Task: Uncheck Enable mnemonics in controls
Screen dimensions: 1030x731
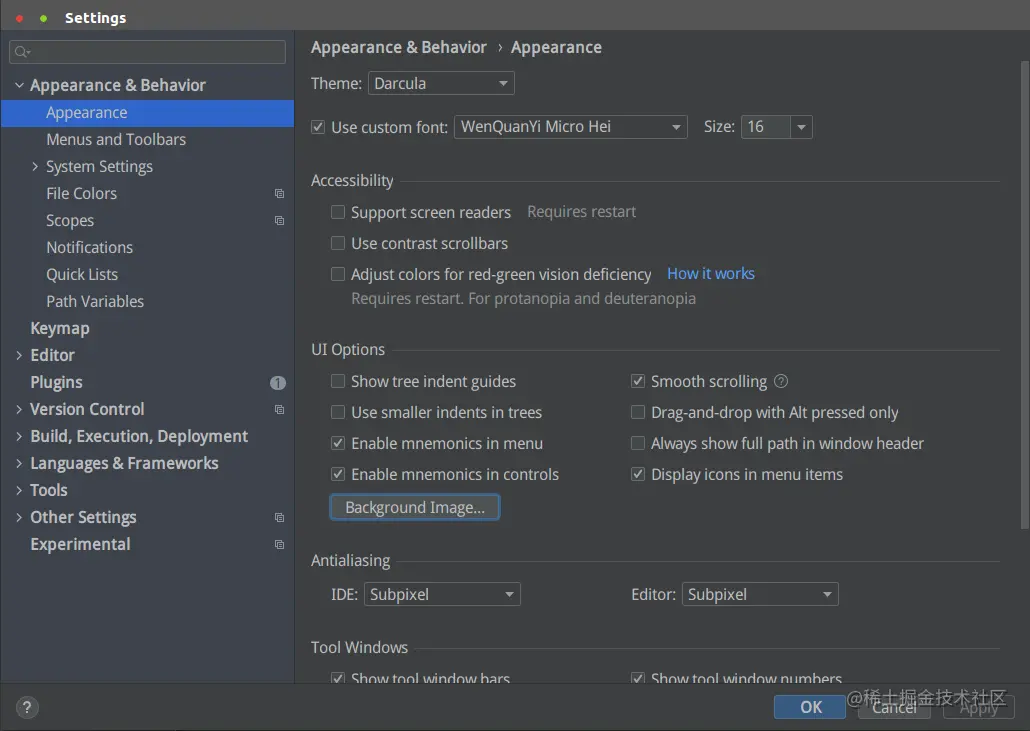Action: click(338, 474)
